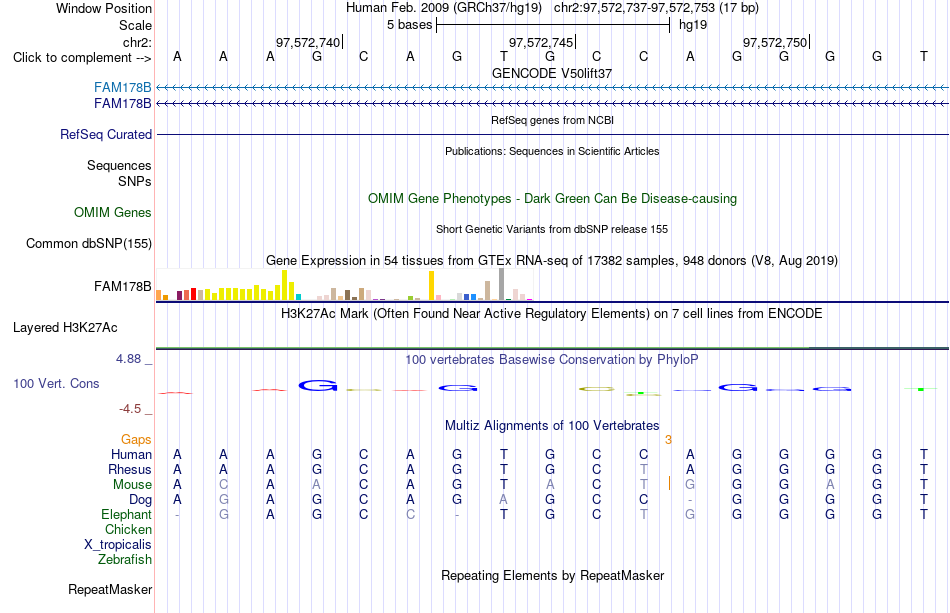This screenshot has width=950, height=613.
Task: Click 'Repeating Elements by RepeatMasker' title
Action: click(553, 575)
